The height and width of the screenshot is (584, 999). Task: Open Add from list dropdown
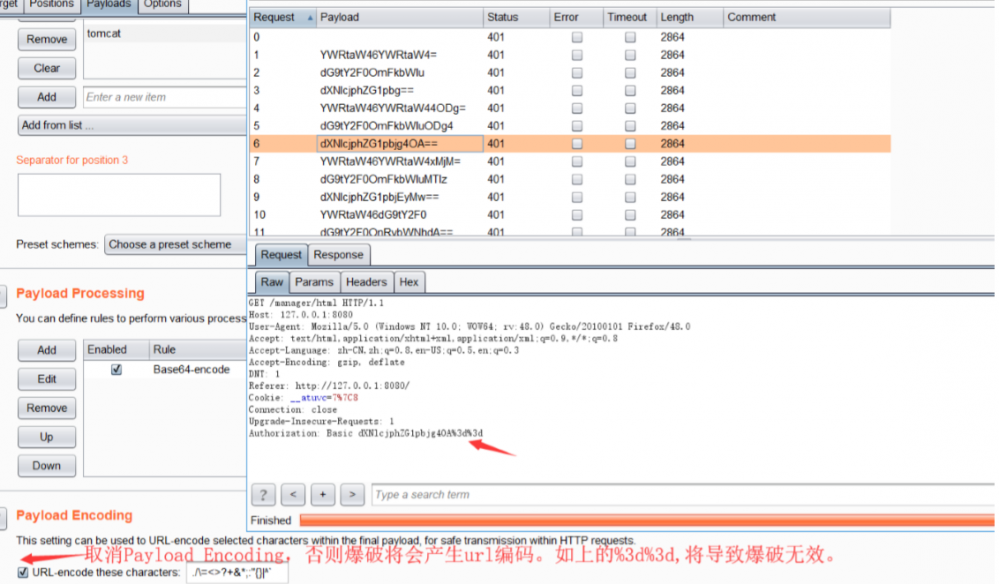point(132,125)
